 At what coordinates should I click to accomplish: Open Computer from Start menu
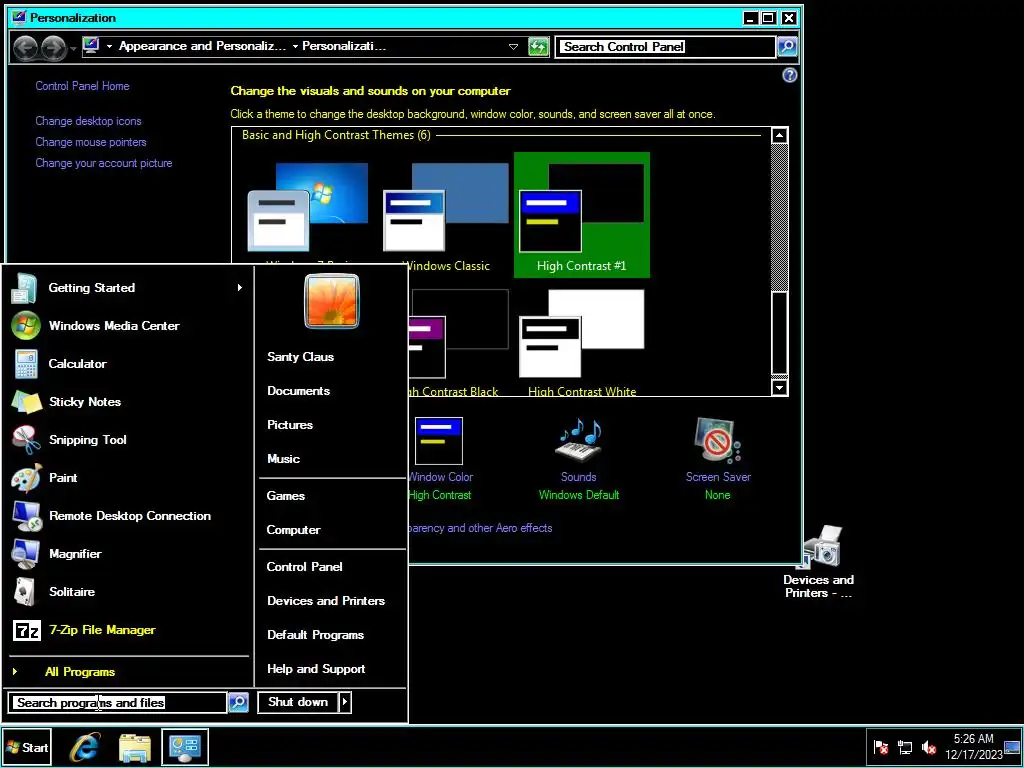click(293, 530)
